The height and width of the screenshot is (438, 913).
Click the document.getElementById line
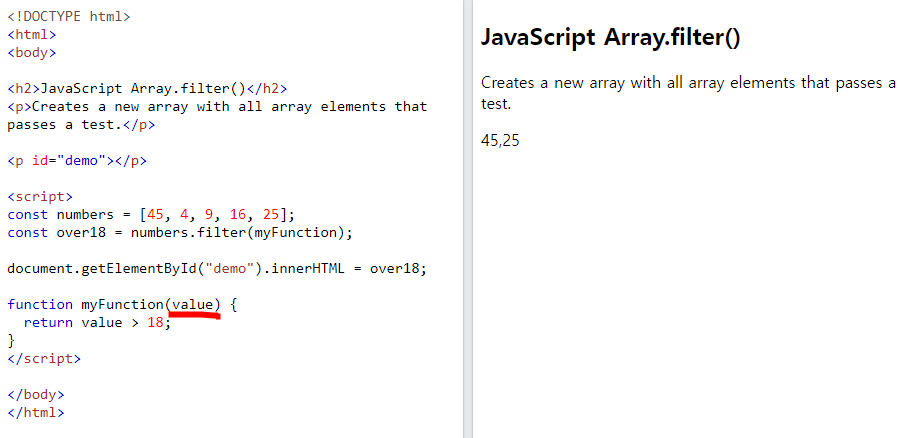coord(217,269)
